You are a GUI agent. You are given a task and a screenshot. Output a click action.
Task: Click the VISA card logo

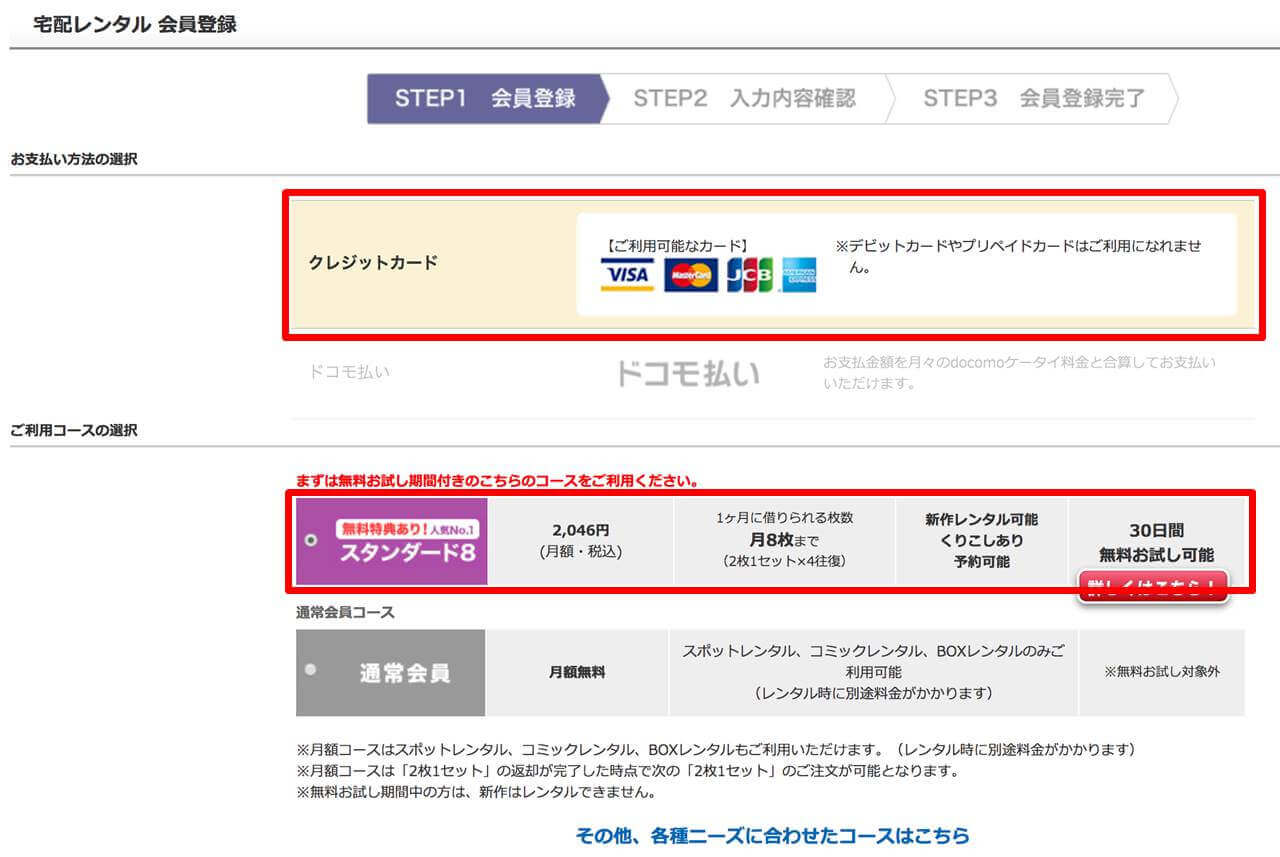tap(627, 275)
